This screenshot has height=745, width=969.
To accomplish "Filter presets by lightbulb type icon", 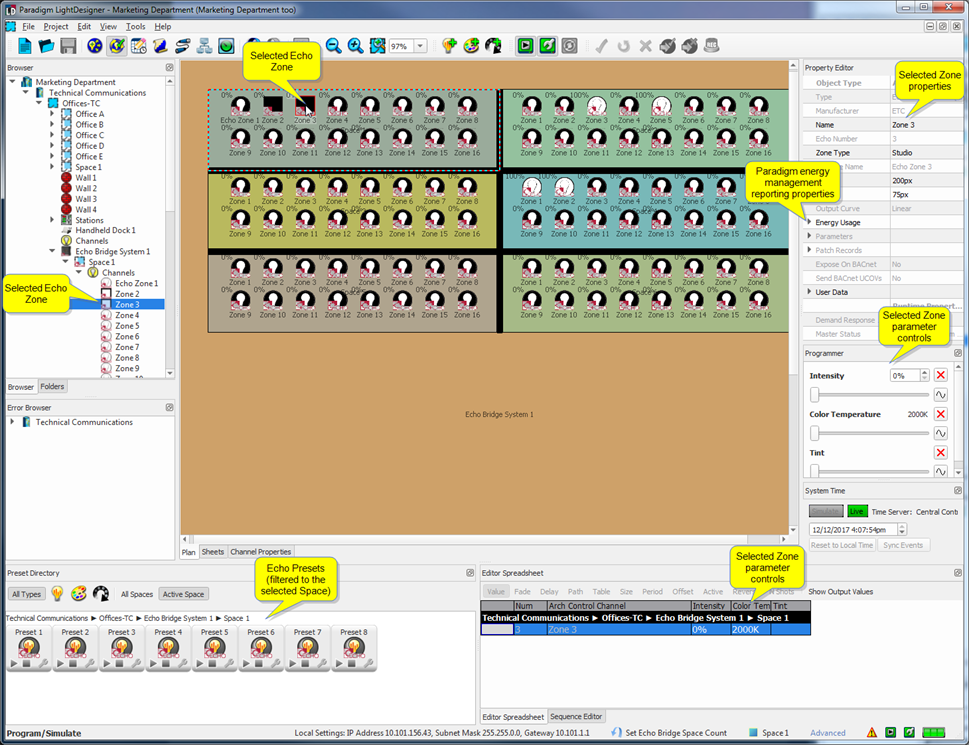I will pyautogui.click(x=57, y=594).
